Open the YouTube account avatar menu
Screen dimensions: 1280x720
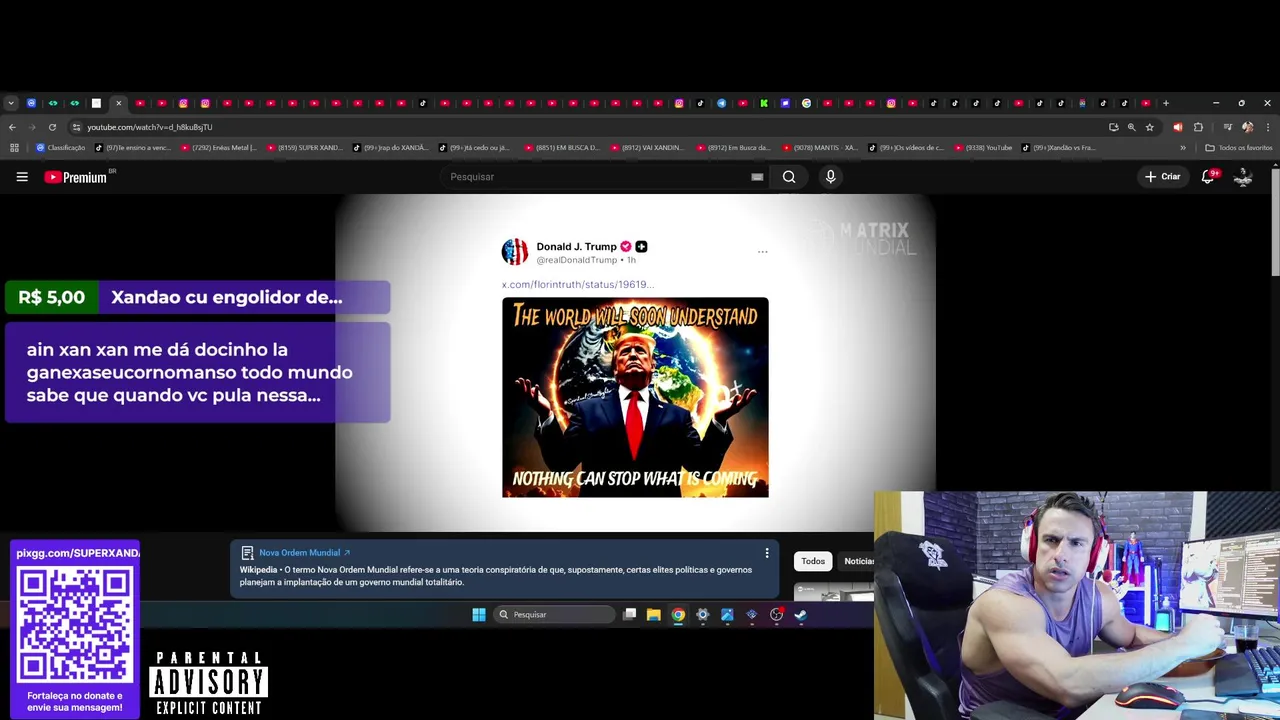point(1243,177)
